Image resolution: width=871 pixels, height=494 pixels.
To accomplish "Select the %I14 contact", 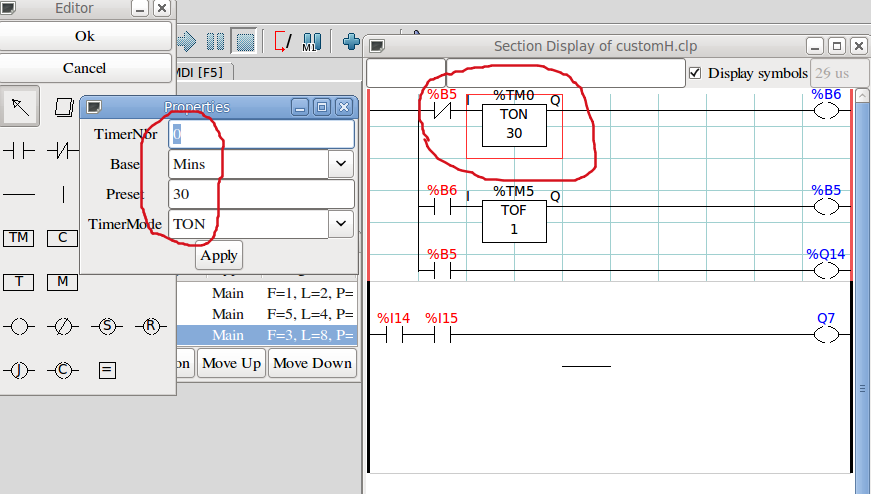I will click(x=394, y=335).
